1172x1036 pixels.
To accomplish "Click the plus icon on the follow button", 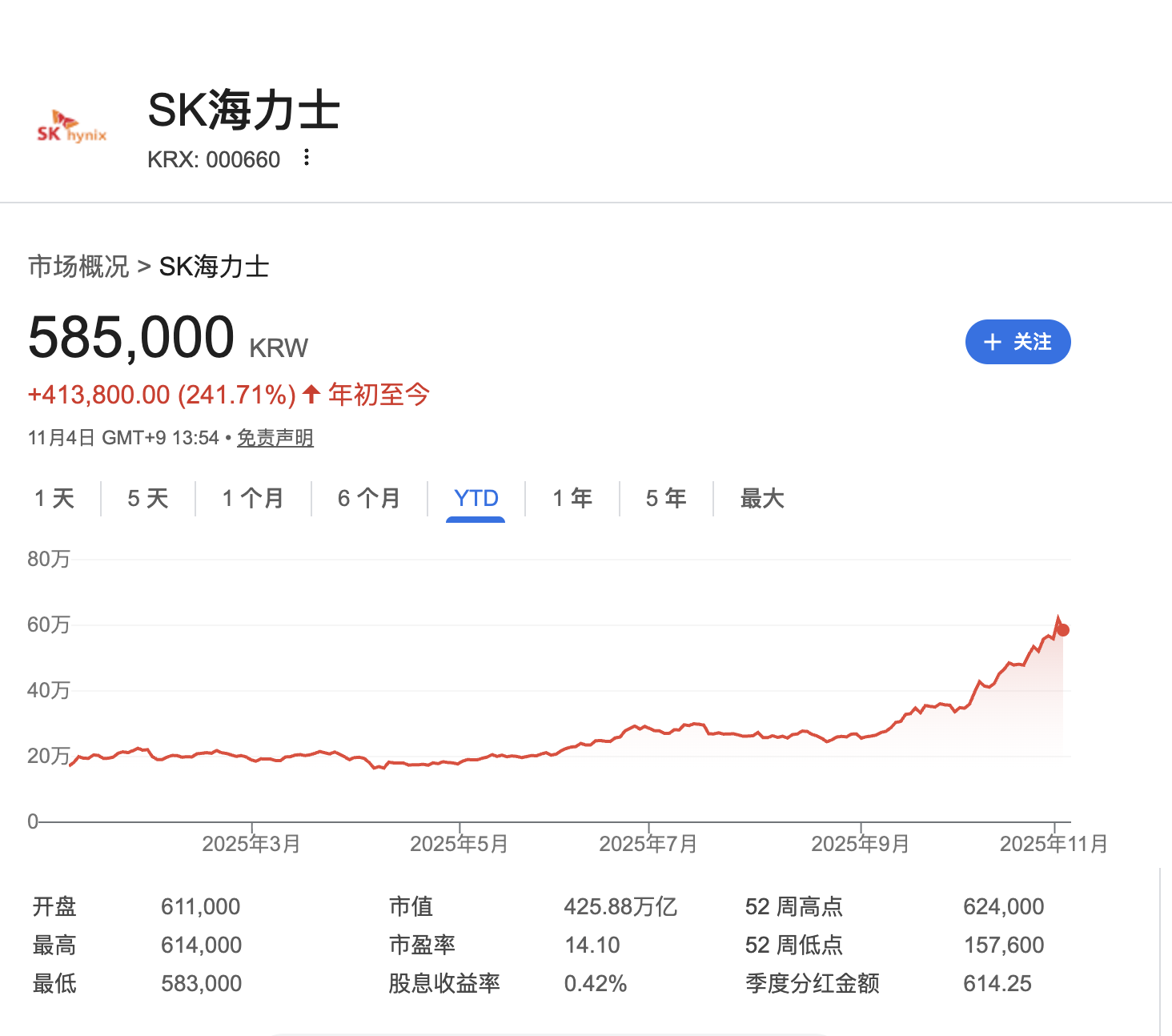I will point(992,342).
